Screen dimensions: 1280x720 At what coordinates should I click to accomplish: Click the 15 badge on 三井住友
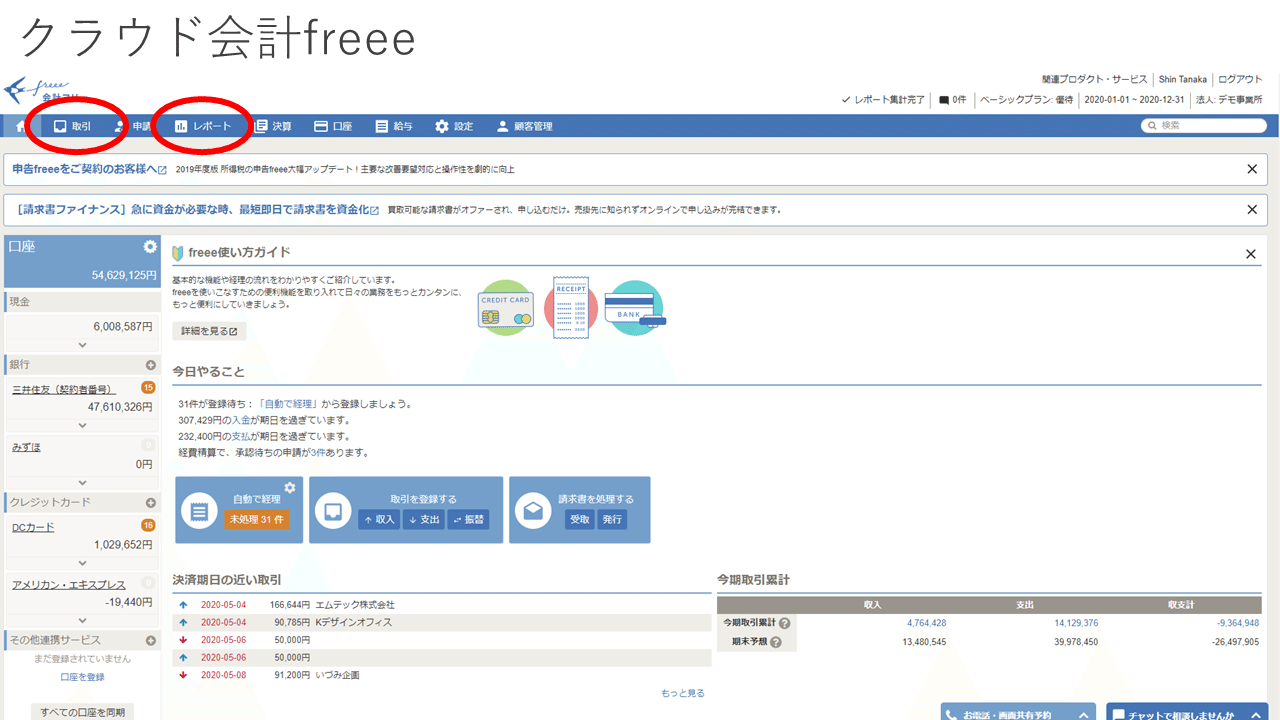148,388
